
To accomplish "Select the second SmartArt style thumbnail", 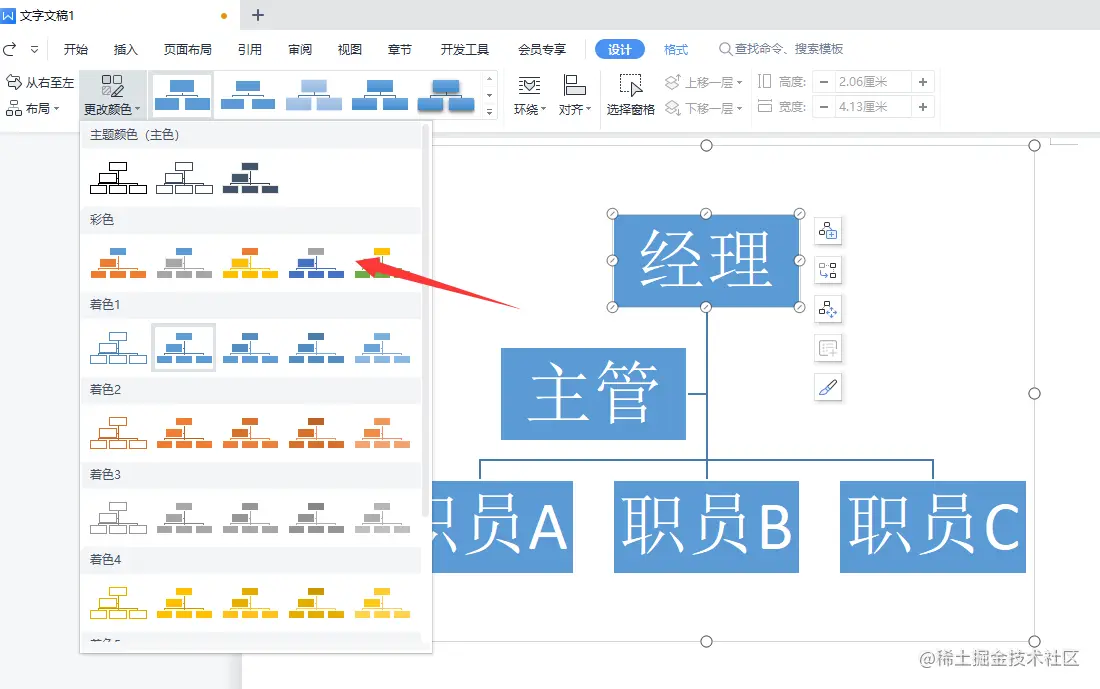I will coord(248,95).
